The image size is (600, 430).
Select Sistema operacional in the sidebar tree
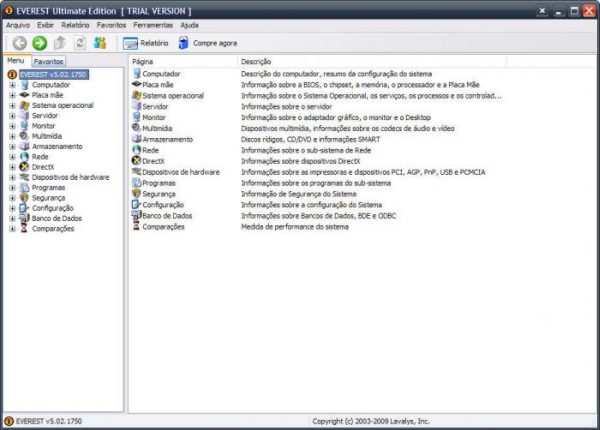pyautogui.click(x=61, y=105)
